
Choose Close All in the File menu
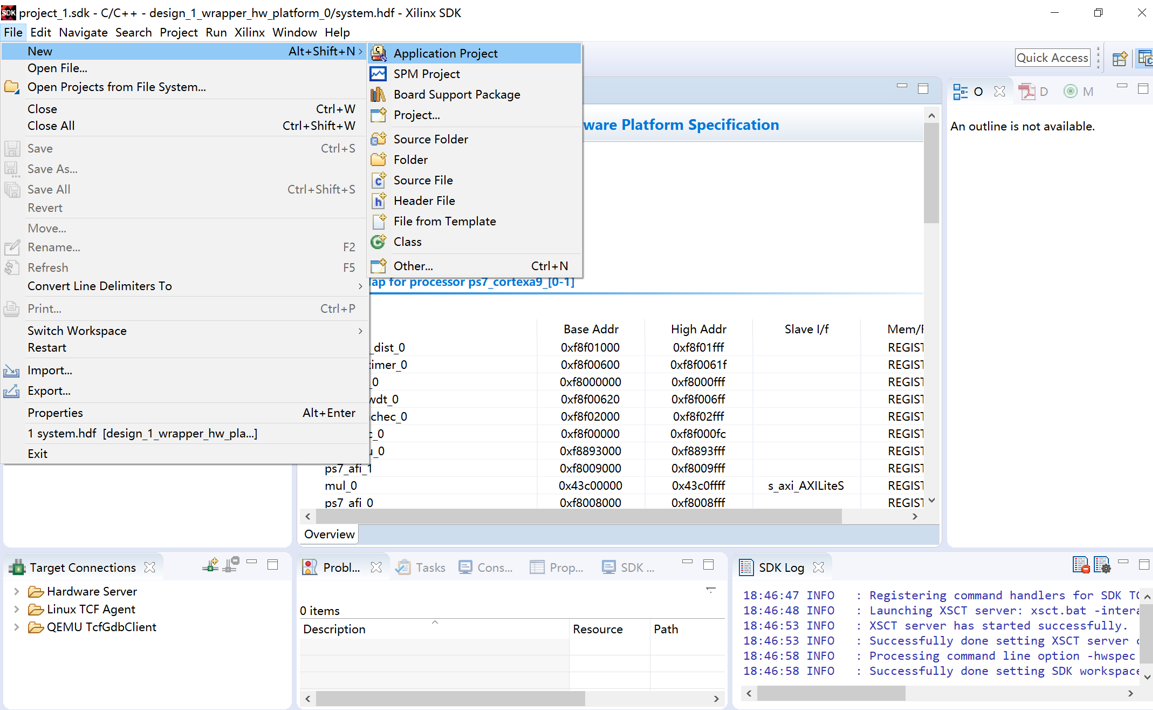[x=184, y=126]
